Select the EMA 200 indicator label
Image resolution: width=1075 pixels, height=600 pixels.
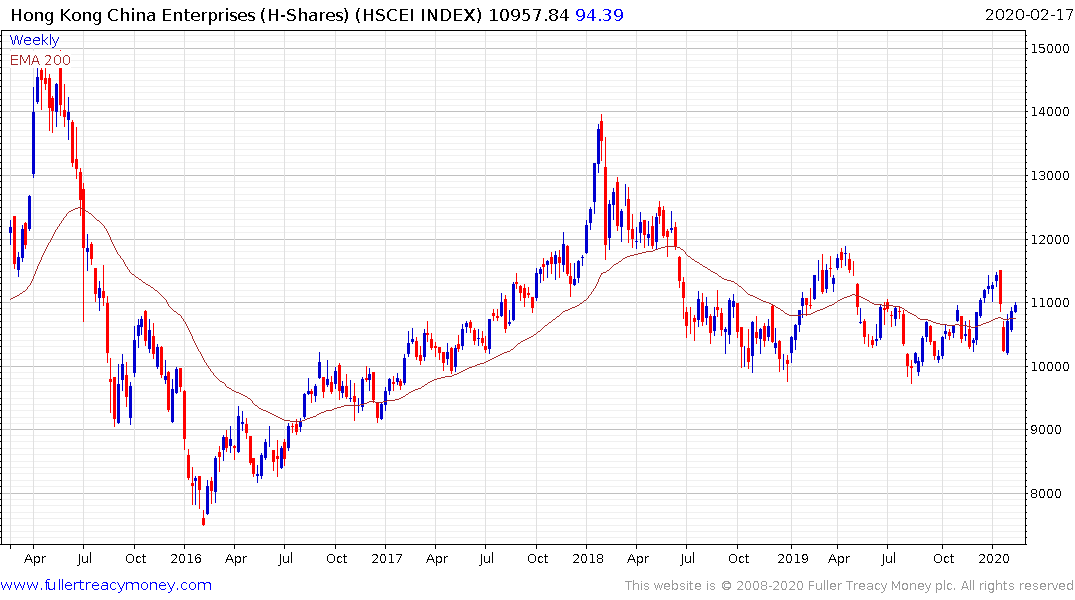[x=40, y=60]
